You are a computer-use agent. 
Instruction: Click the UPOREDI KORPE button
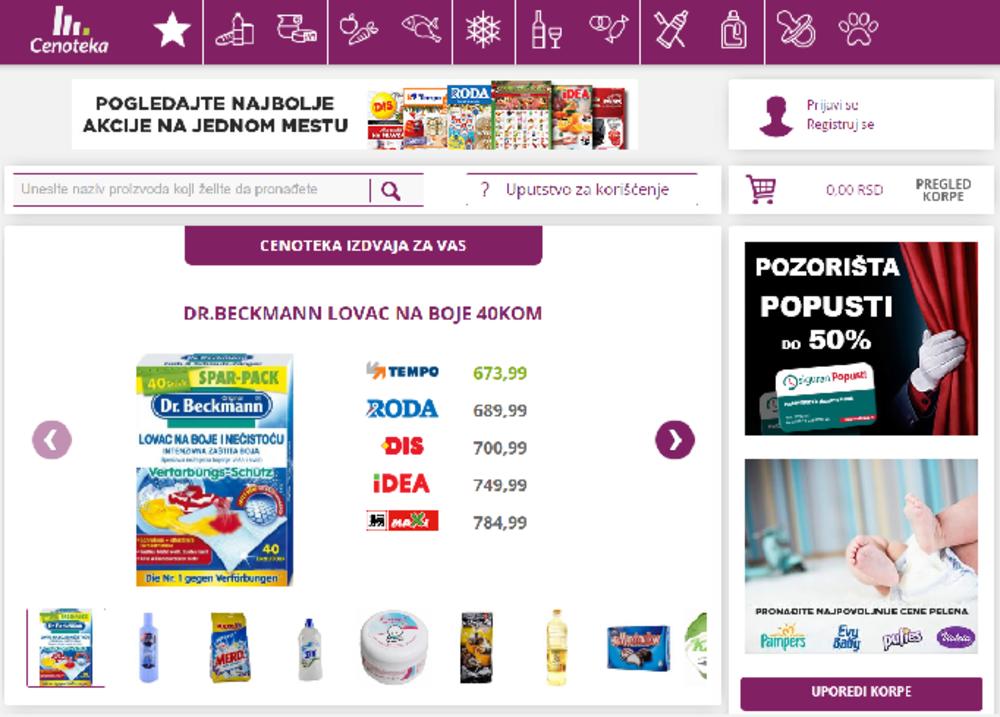click(861, 692)
